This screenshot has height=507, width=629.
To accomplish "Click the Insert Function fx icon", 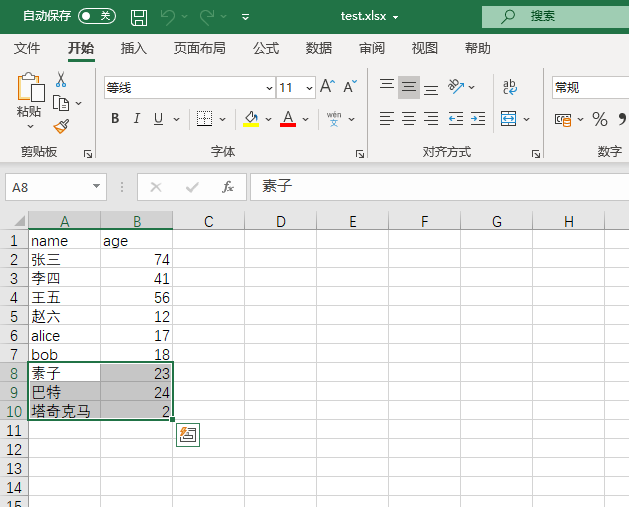I will click(x=228, y=187).
